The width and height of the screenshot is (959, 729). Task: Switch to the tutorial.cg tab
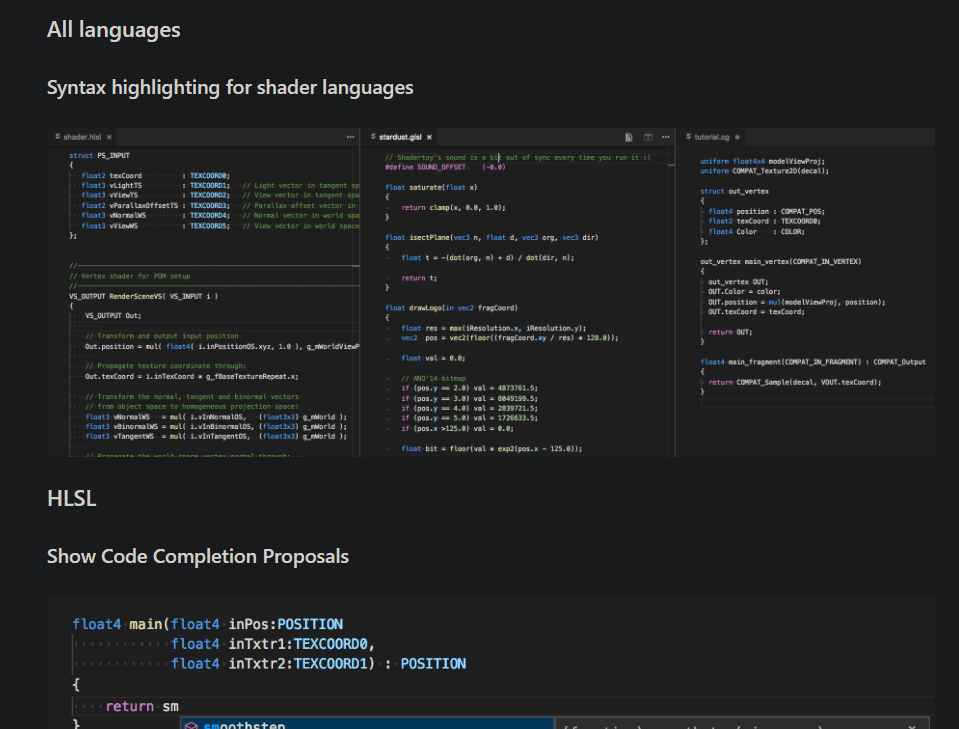[711, 138]
